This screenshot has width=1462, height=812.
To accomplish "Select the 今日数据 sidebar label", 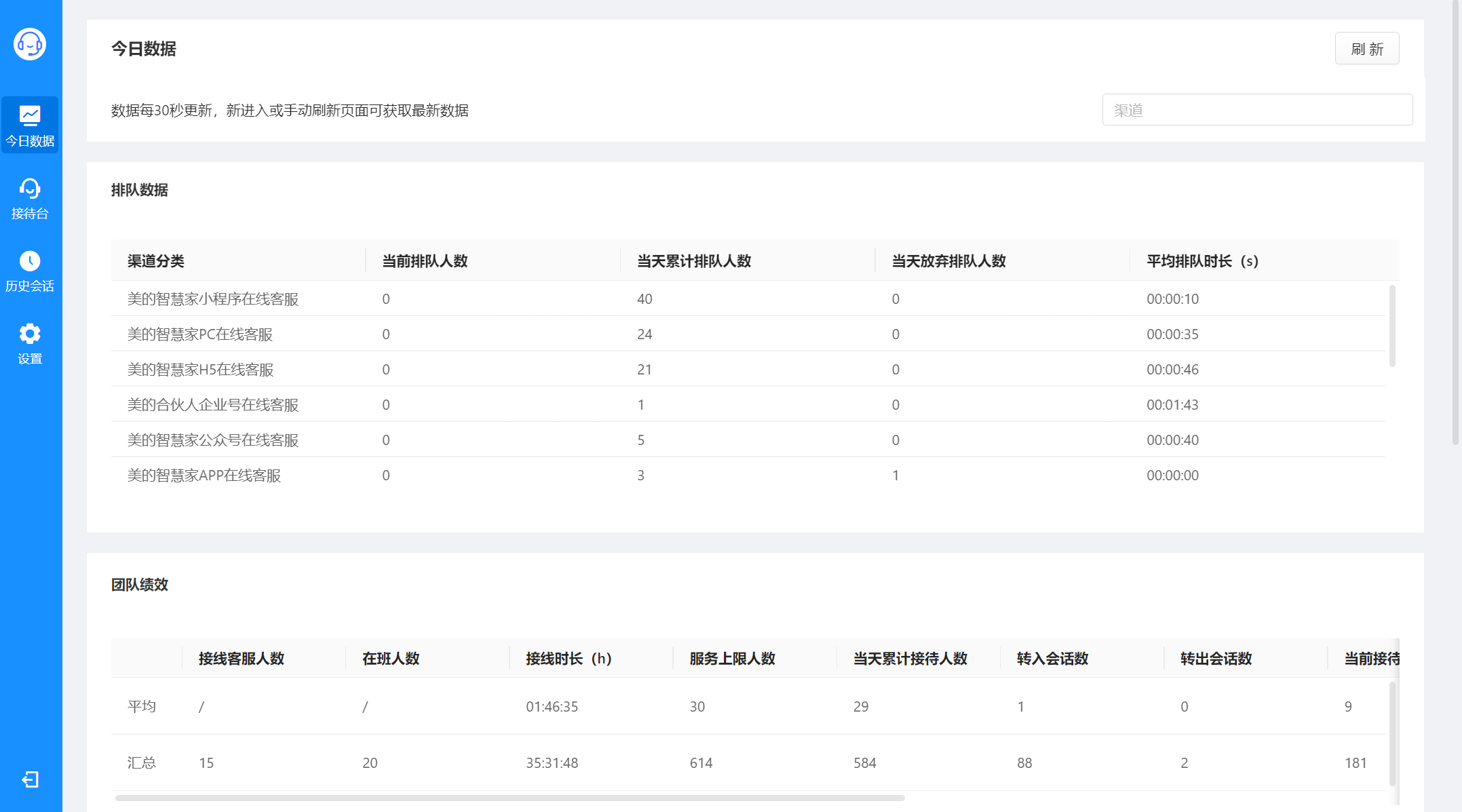I will pyautogui.click(x=30, y=141).
